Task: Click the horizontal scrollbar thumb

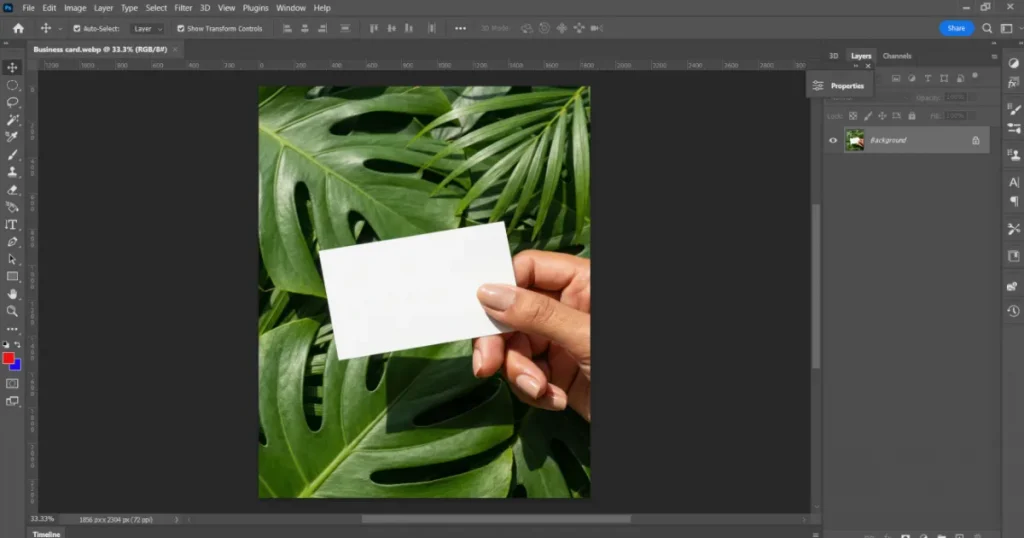Action: tap(496, 520)
